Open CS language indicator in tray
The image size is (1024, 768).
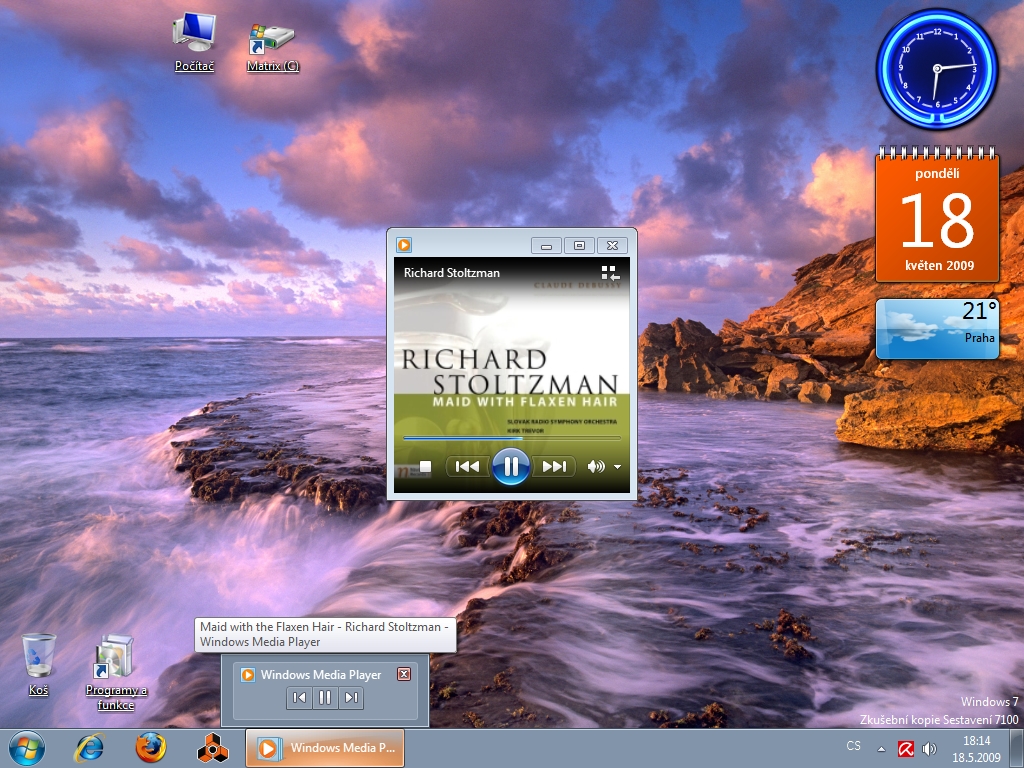click(853, 746)
